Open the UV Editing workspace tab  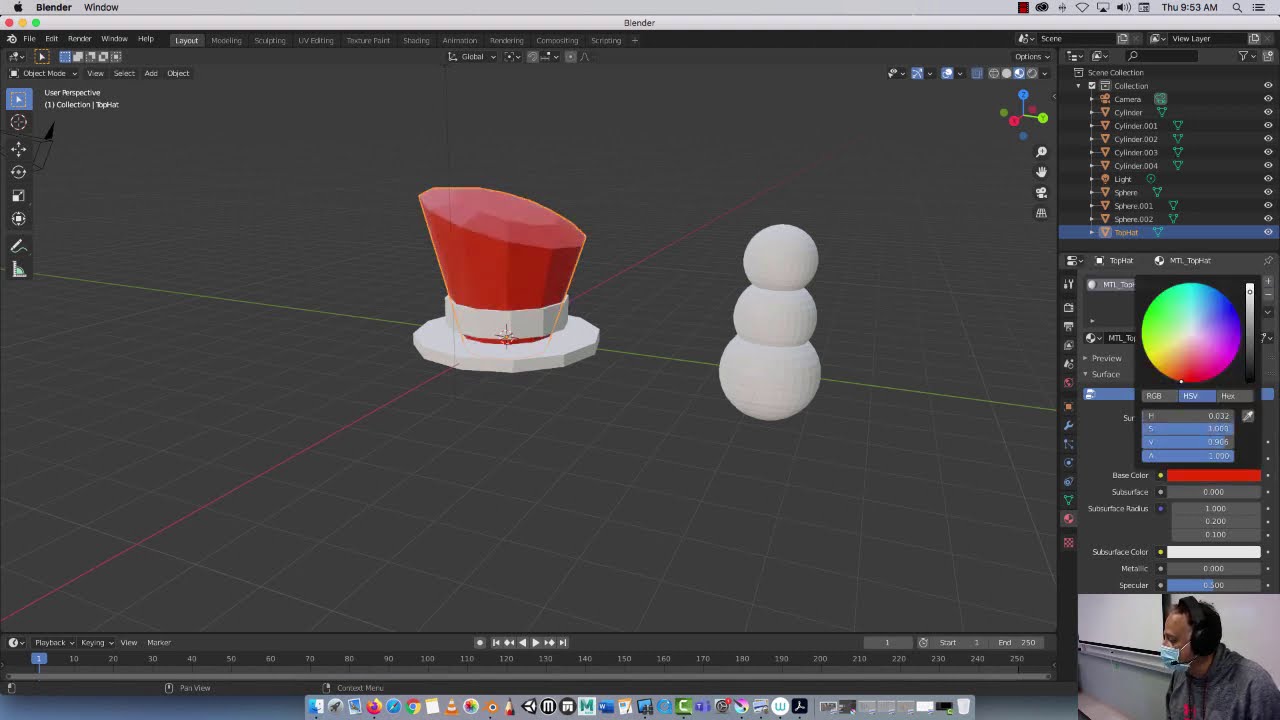[x=316, y=40]
